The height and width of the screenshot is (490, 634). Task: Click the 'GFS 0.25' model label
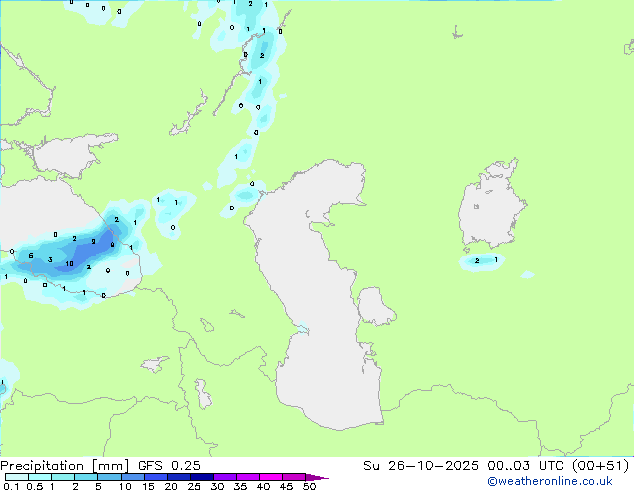169,466
